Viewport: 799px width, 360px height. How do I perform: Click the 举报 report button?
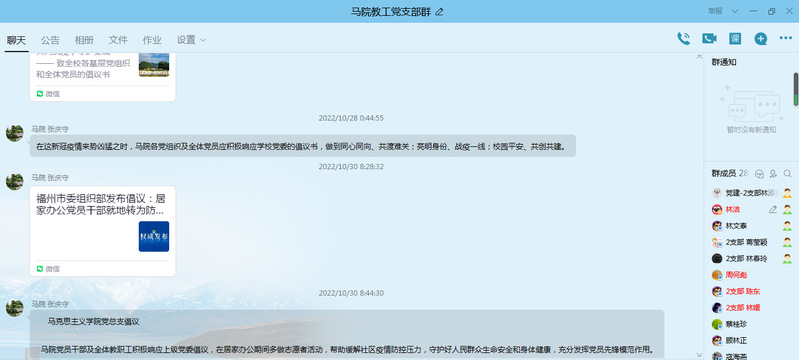(715, 11)
